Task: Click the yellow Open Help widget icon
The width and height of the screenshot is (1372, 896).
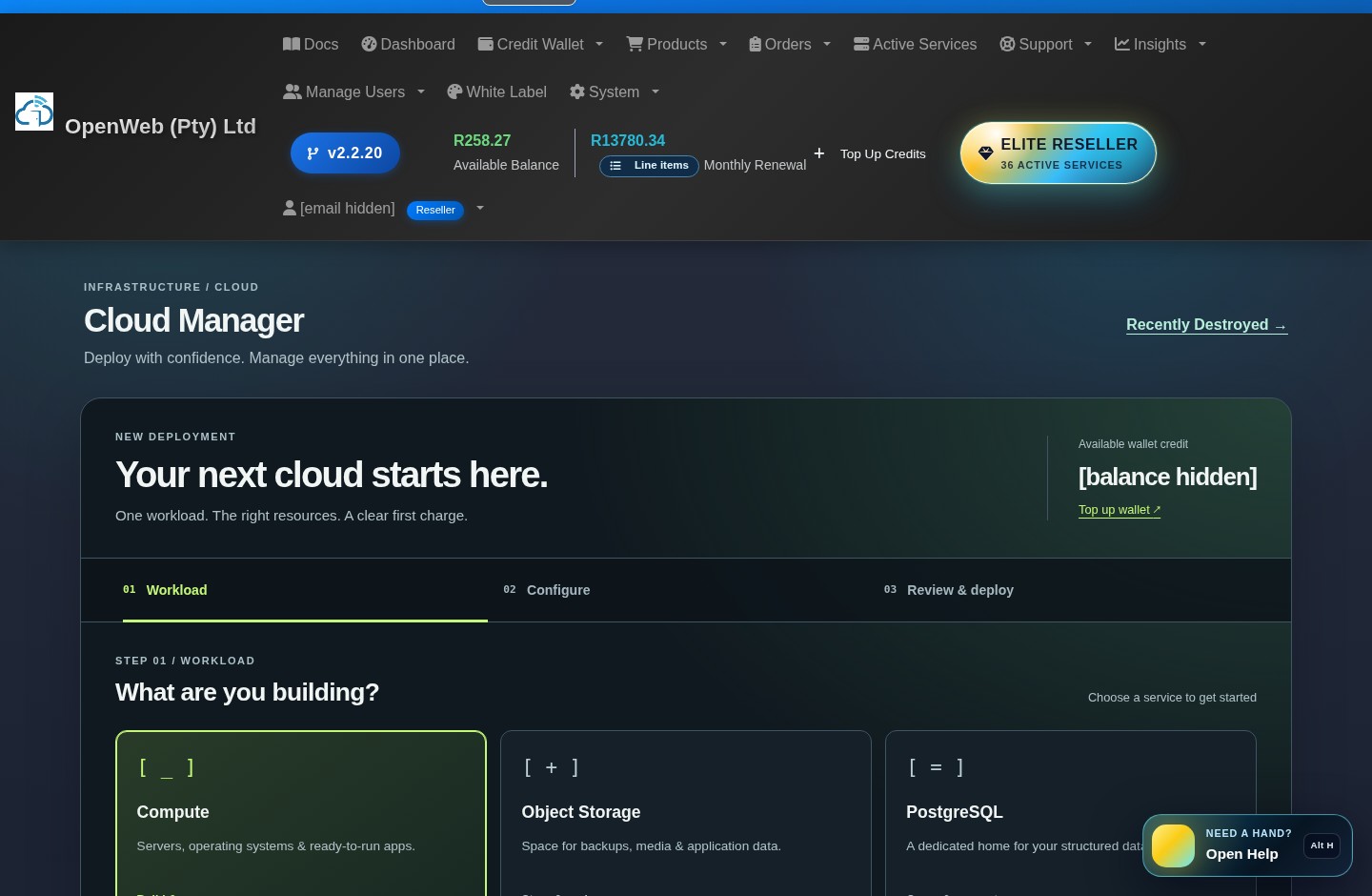Action: tap(1173, 845)
